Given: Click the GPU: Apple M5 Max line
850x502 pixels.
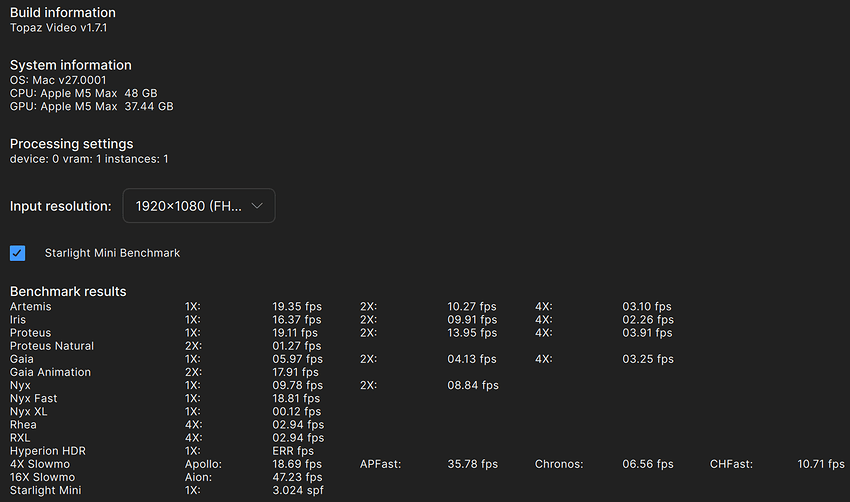Looking at the screenshot, I should tap(92, 106).
